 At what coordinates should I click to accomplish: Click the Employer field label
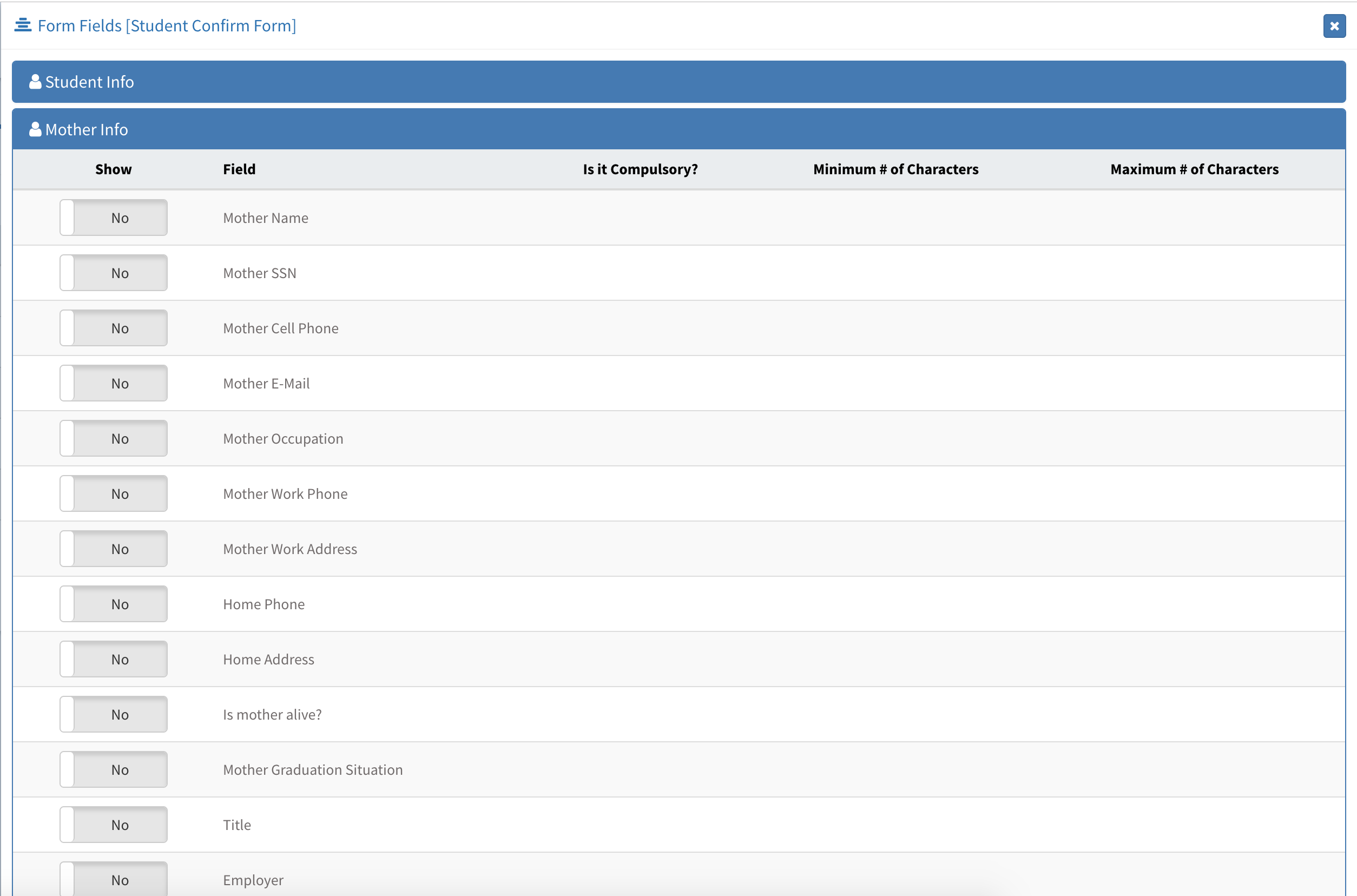253,880
